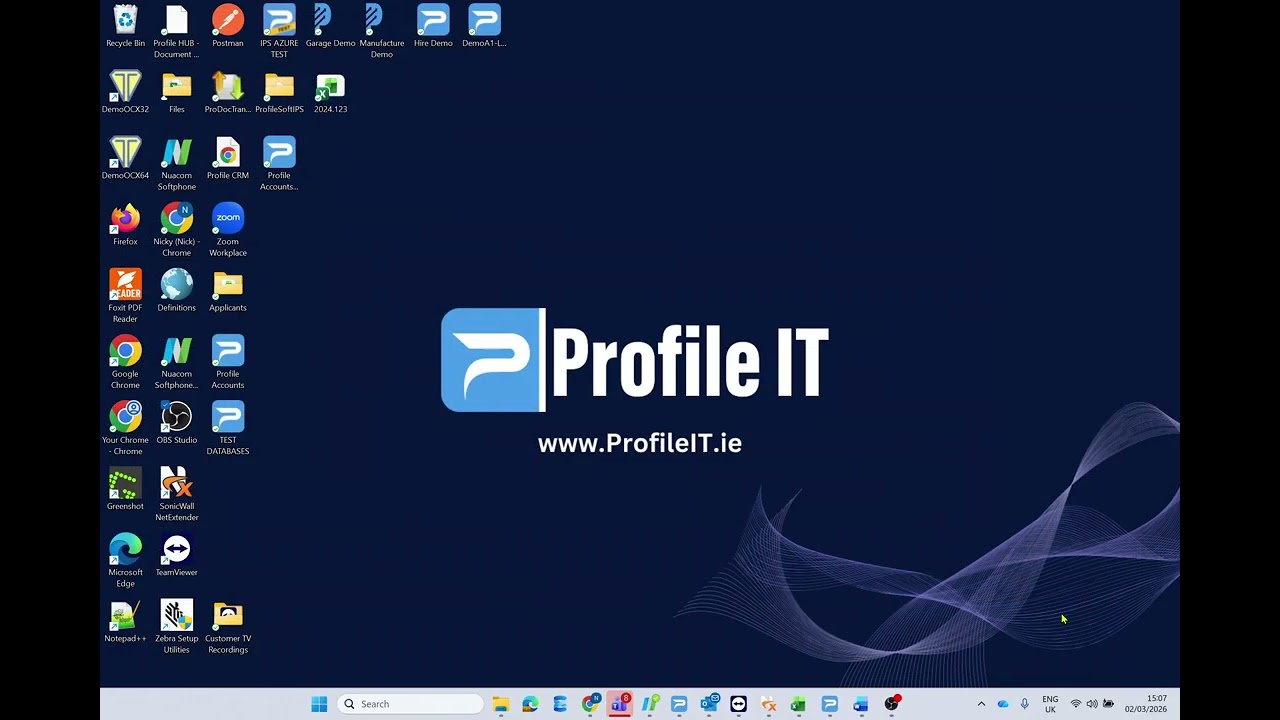Launch OBS Studio from the desktop
Image resolution: width=1280 pixels, height=720 pixels.
pyautogui.click(x=176, y=422)
